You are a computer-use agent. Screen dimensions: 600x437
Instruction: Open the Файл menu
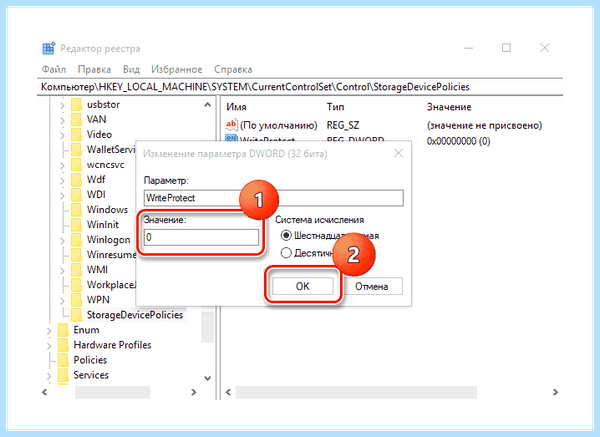[x=54, y=69]
